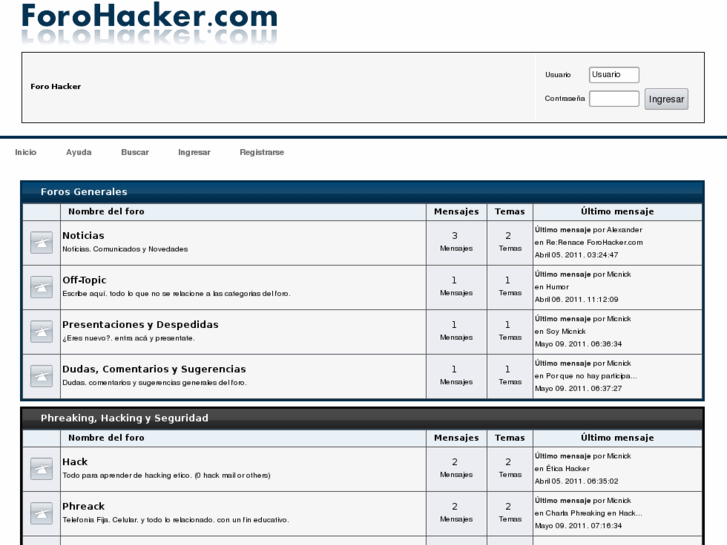Click Mcnick in the Hack row
The image size is (727, 545).
pyautogui.click(x=619, y=456)
